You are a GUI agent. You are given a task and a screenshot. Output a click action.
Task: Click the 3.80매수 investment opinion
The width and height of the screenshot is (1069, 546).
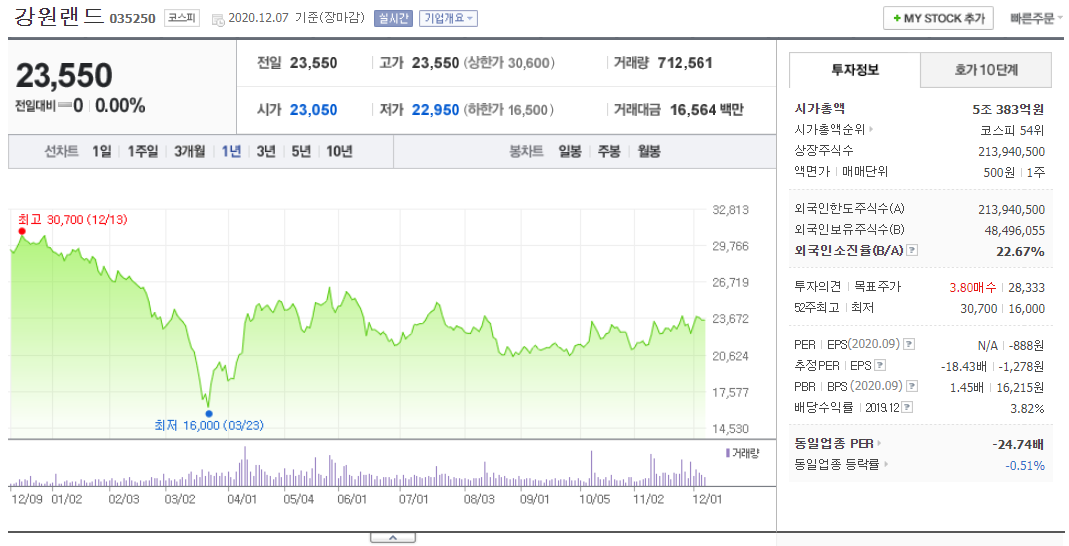tap(972, 288)
